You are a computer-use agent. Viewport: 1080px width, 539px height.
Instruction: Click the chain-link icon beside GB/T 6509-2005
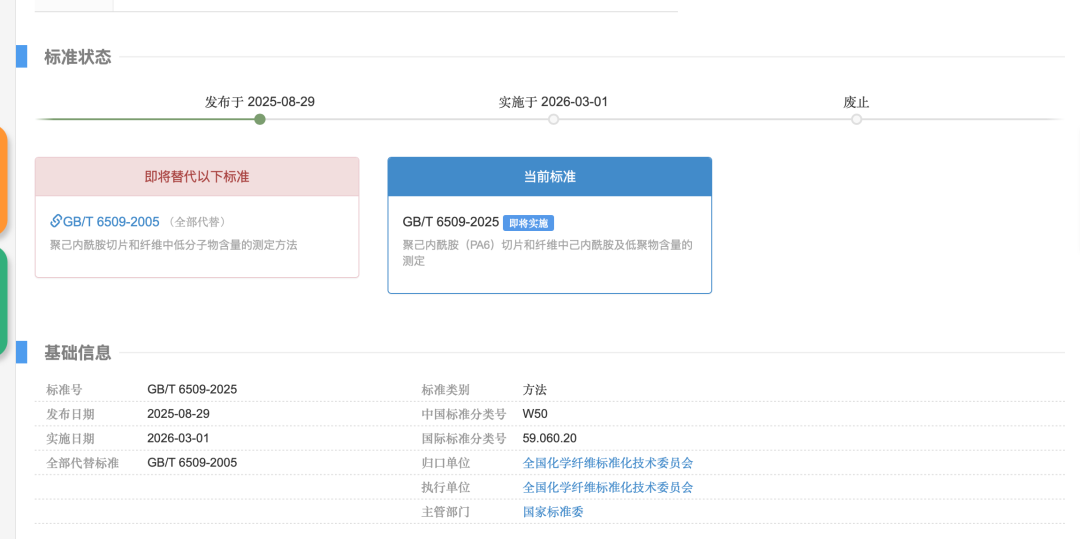pos(56,221)
